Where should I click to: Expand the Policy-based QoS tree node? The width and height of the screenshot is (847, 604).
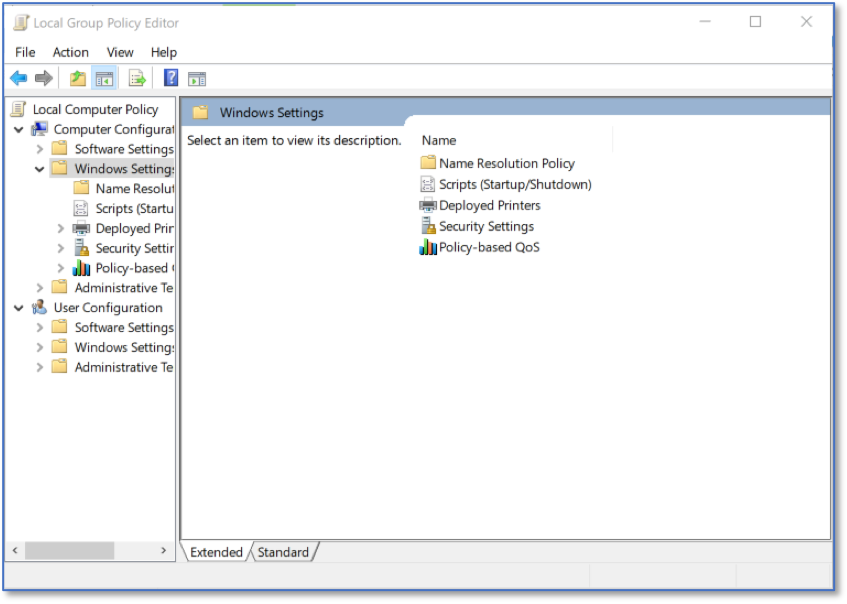pyautogui.click(x=60, y=268)
